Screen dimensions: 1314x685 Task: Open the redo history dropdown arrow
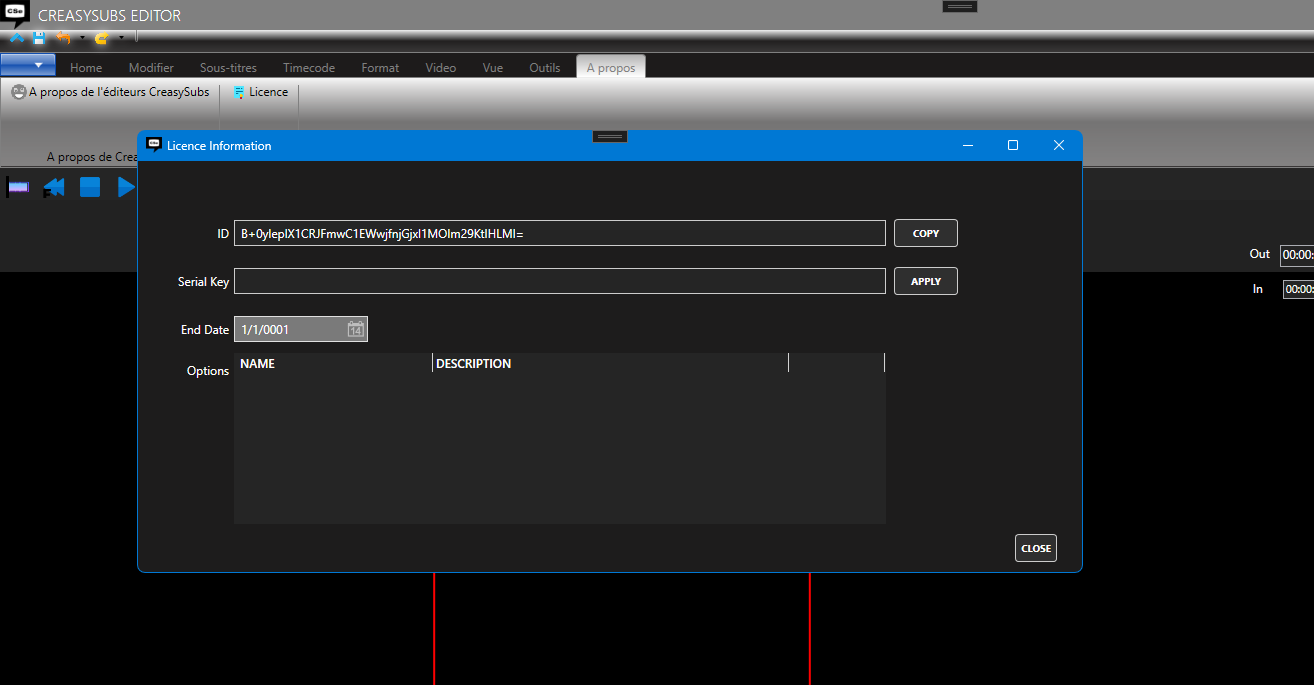click(x=120, y=38)
